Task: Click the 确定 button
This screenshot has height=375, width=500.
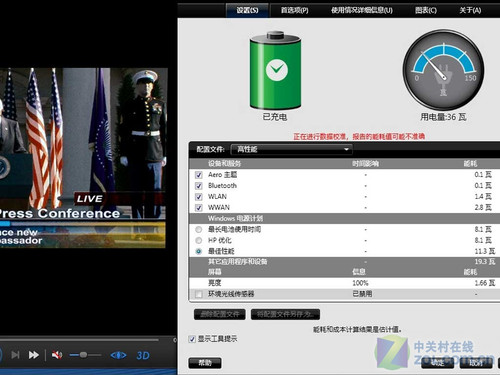Action: 438,363
